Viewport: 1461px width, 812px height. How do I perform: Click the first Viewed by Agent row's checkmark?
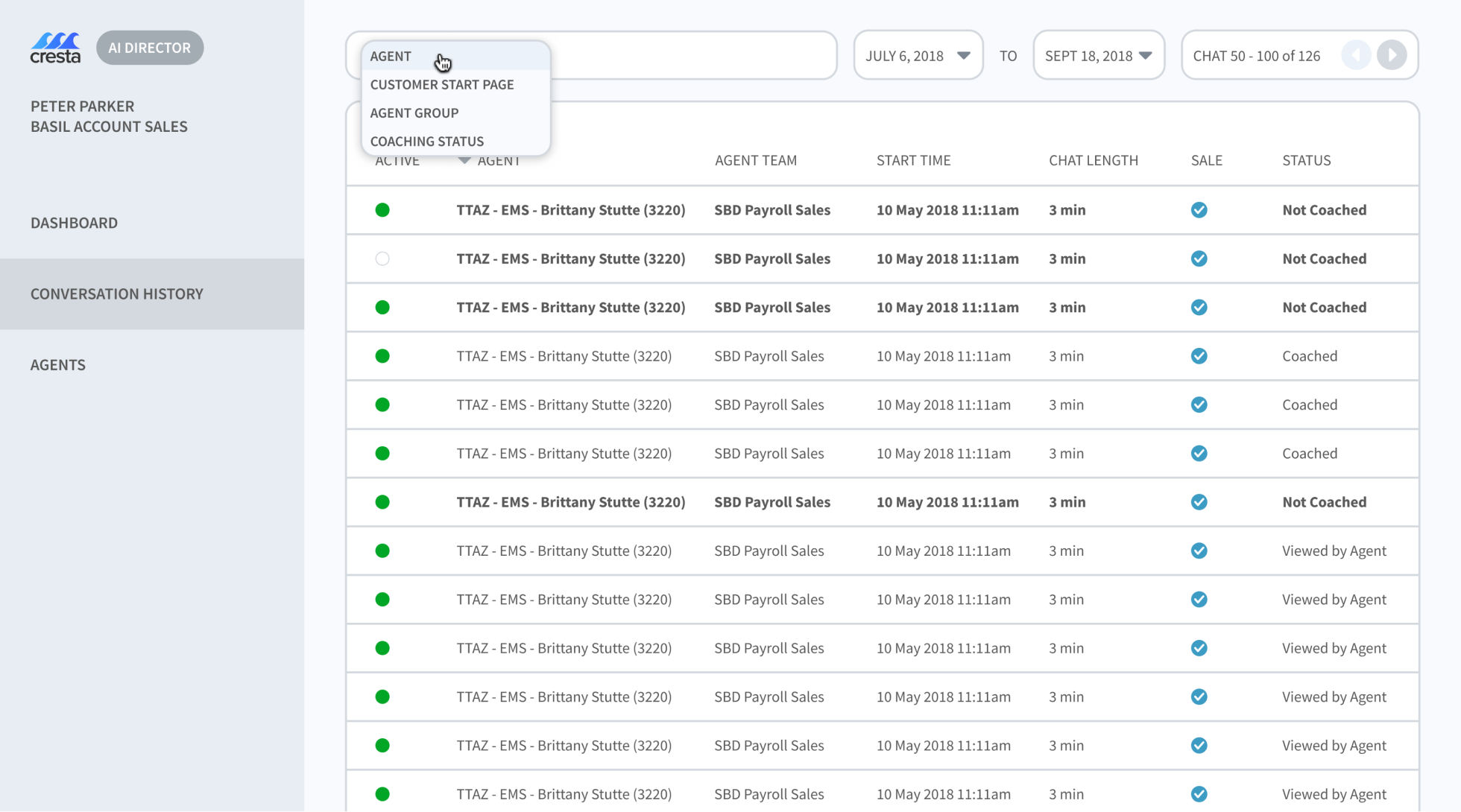point(1199,551)
